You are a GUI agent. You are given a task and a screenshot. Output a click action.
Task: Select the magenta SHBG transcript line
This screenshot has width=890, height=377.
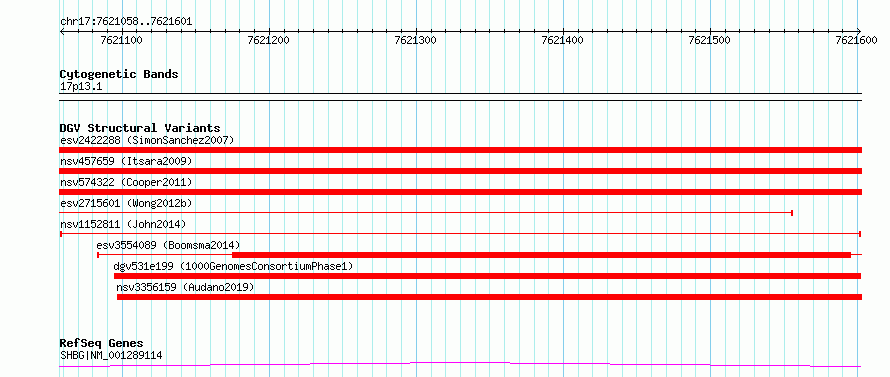pos(460,364)
